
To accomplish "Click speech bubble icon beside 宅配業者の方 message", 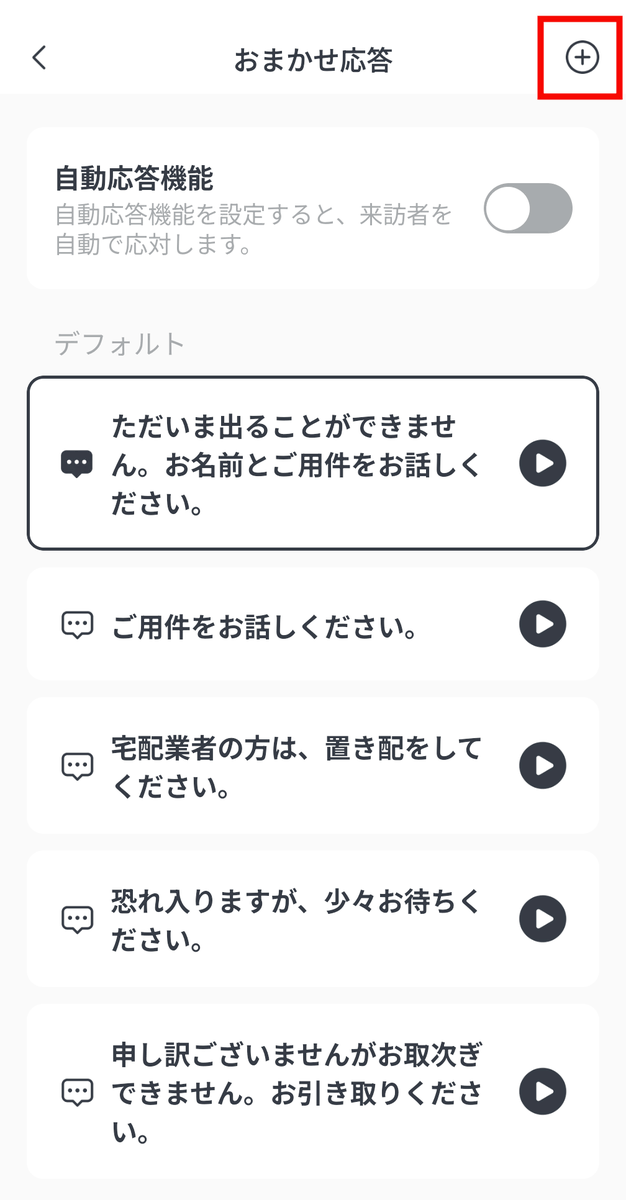I will (77, 766).
